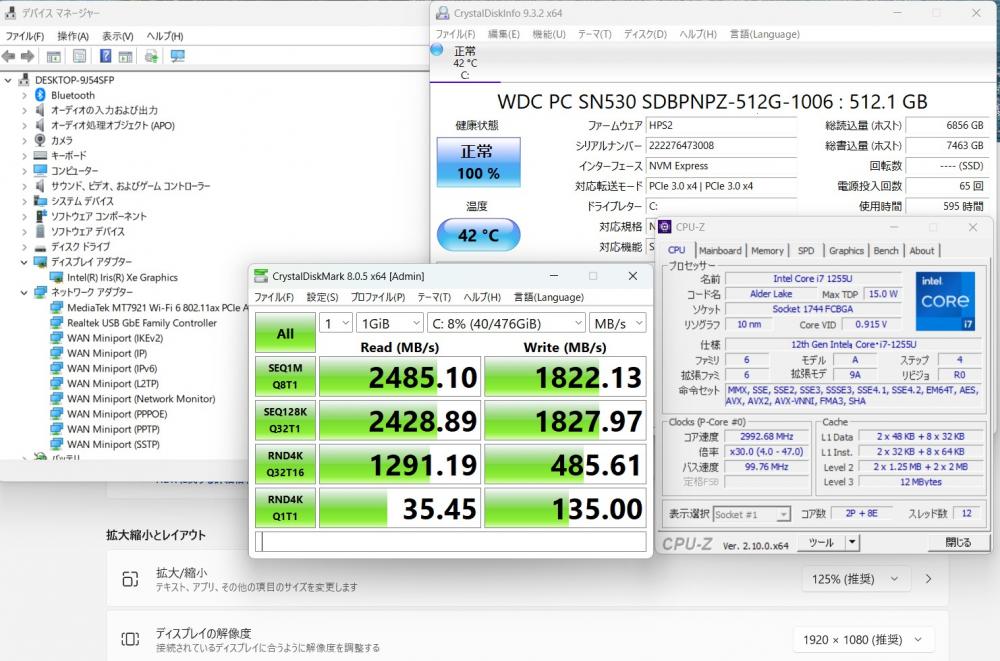The image size is (1000, 661).
Task: Open 操作(A) menu in Device Manager
Action: [73, 36]
